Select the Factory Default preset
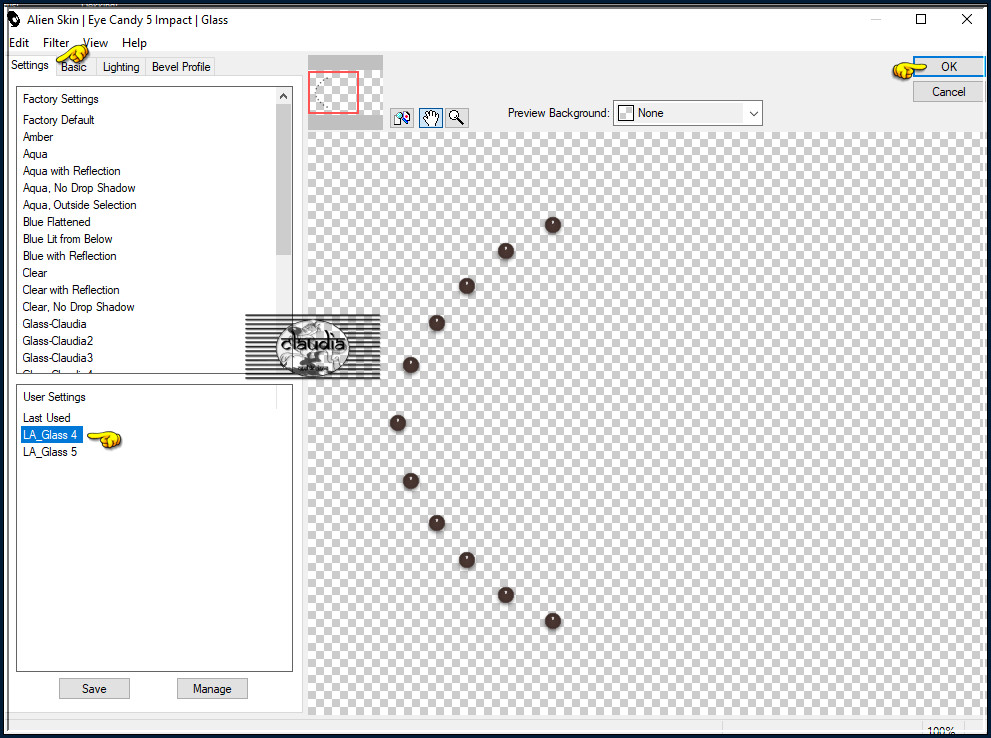Screen dimensions: 991x738 click(x=58, y=120)
